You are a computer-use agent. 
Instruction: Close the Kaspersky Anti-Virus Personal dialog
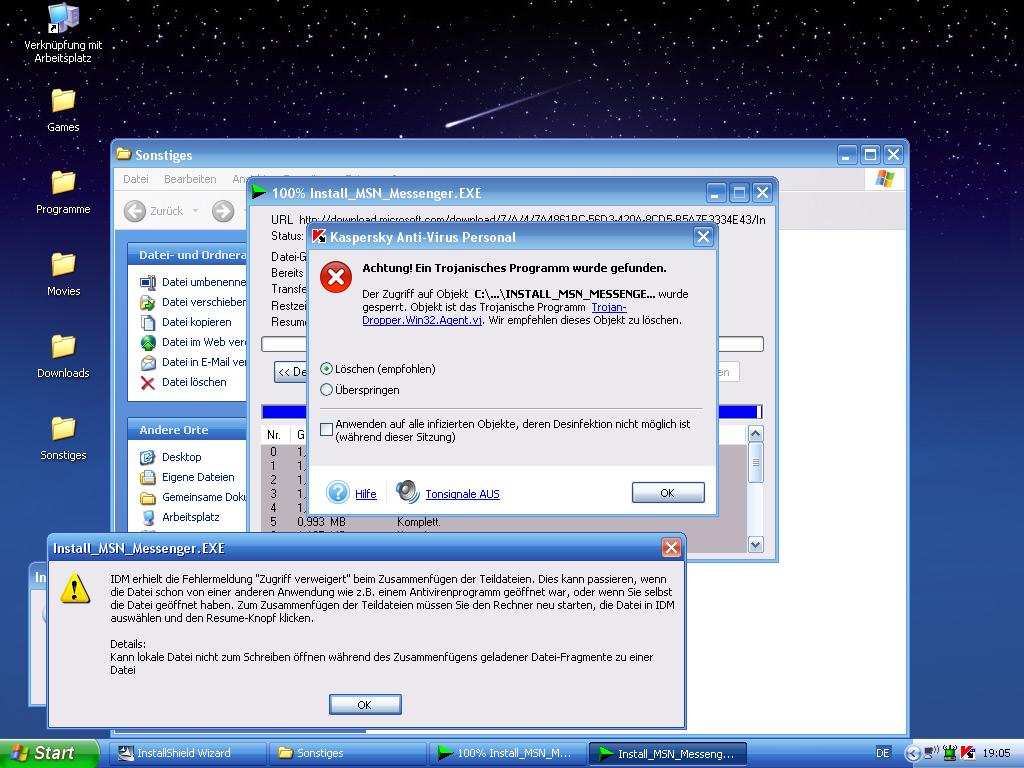pyautogui.click(x=703, y=236)
